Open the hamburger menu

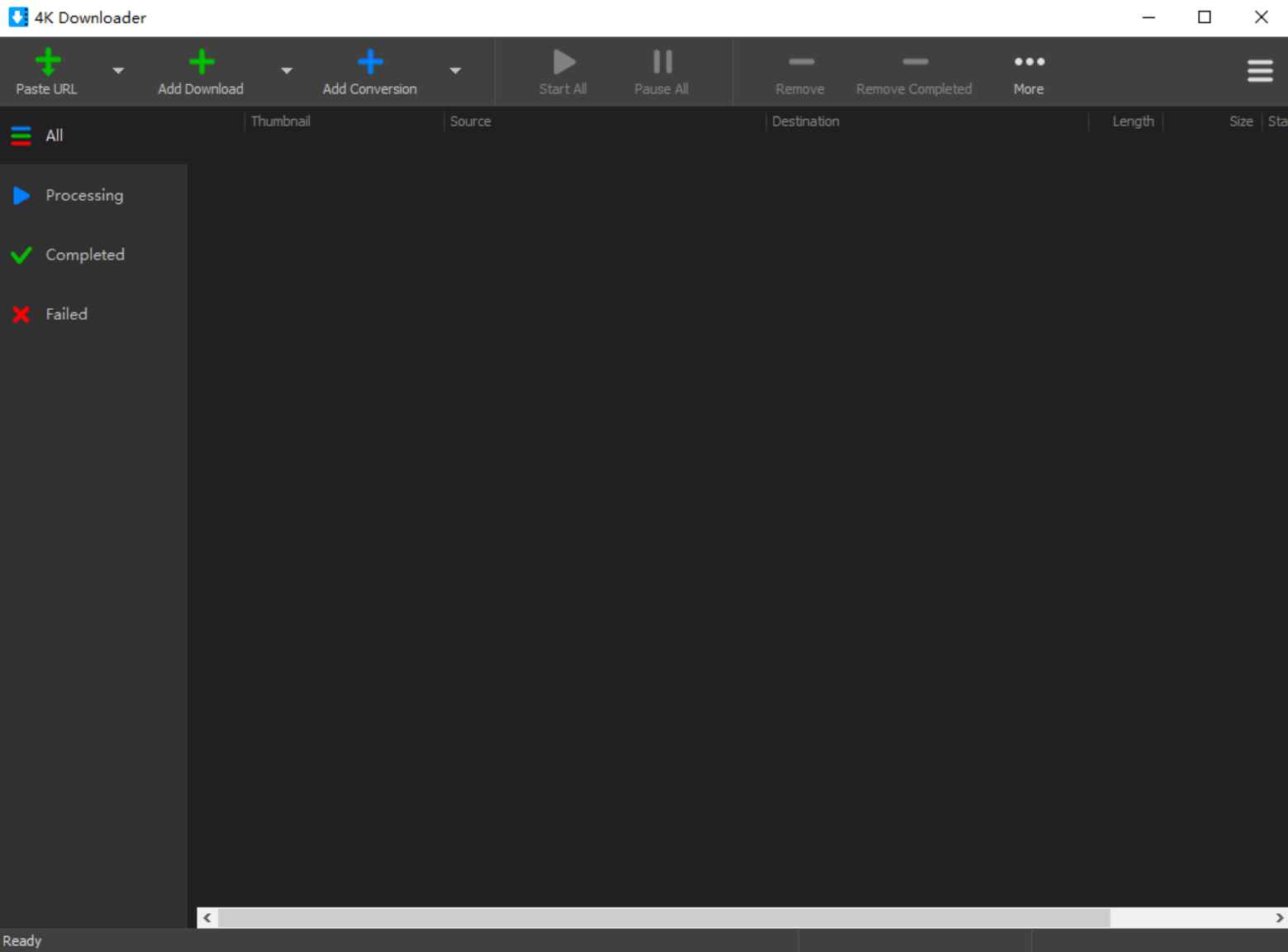pyautogui.click(x=1259, y=71)
